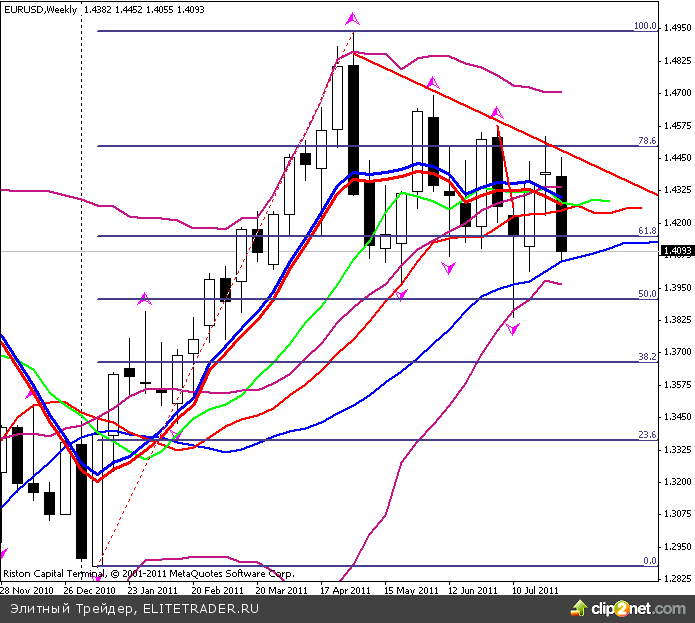Click the clip2net logo icon
The image size is (695, 623).
[579, 606]
